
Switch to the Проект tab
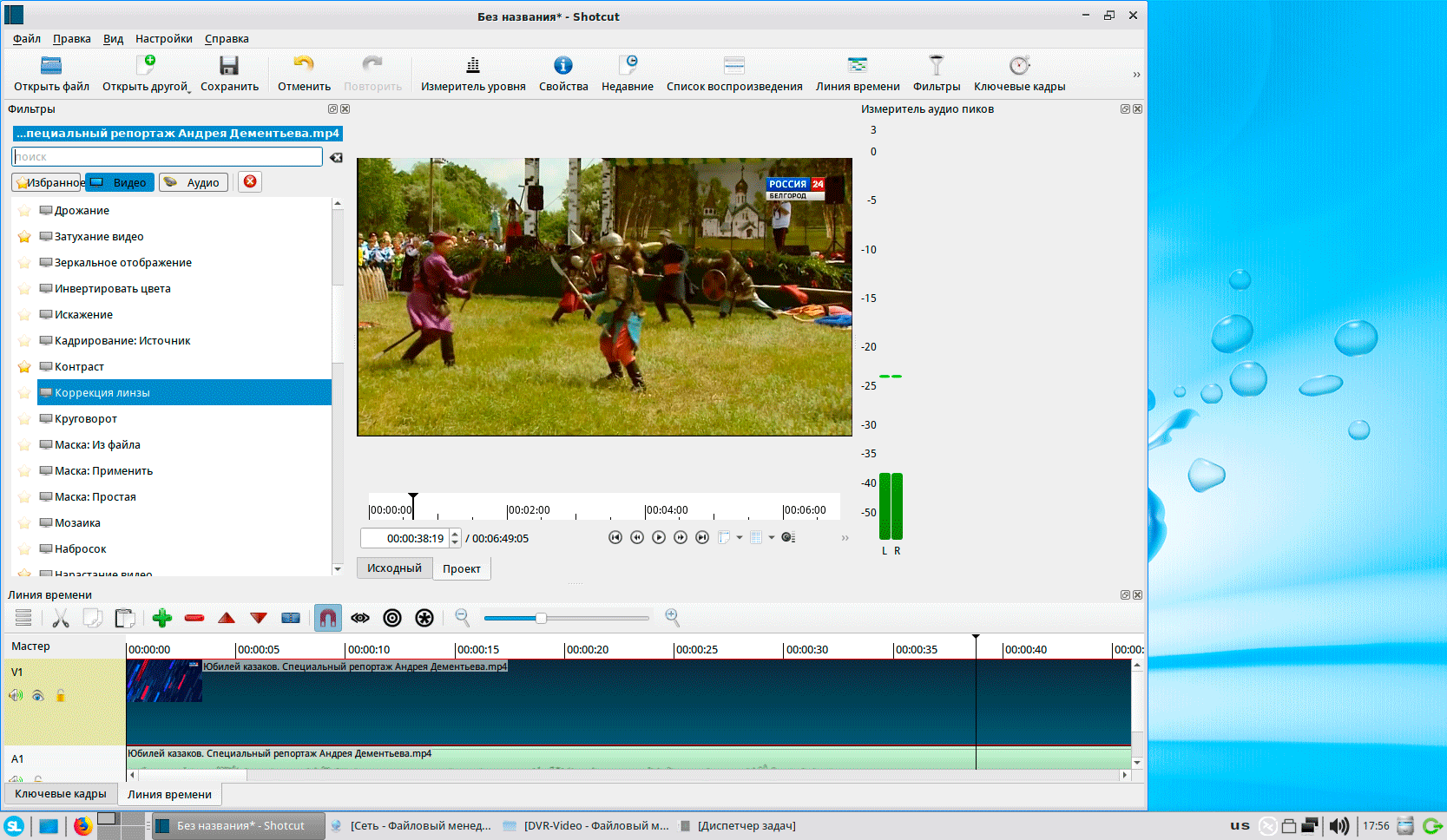point(461,568)
